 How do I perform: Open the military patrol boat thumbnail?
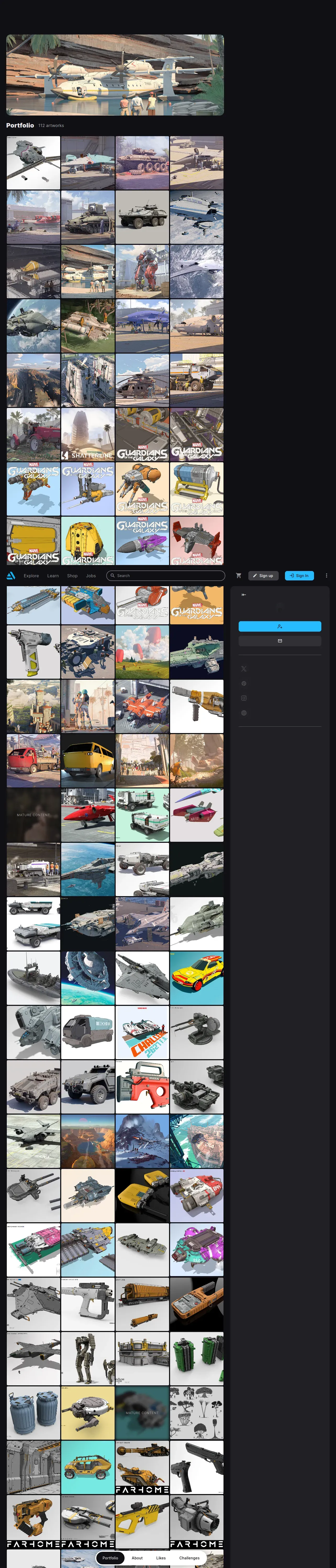click(33, 978)
